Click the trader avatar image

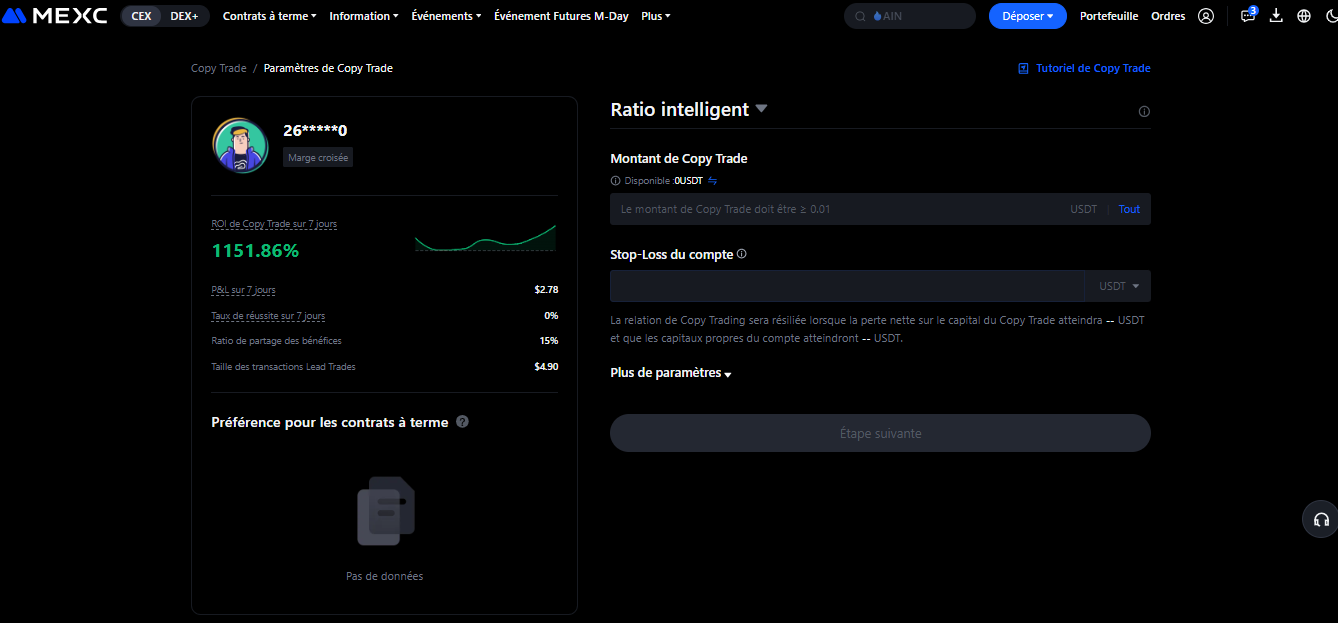coord(240,145)
